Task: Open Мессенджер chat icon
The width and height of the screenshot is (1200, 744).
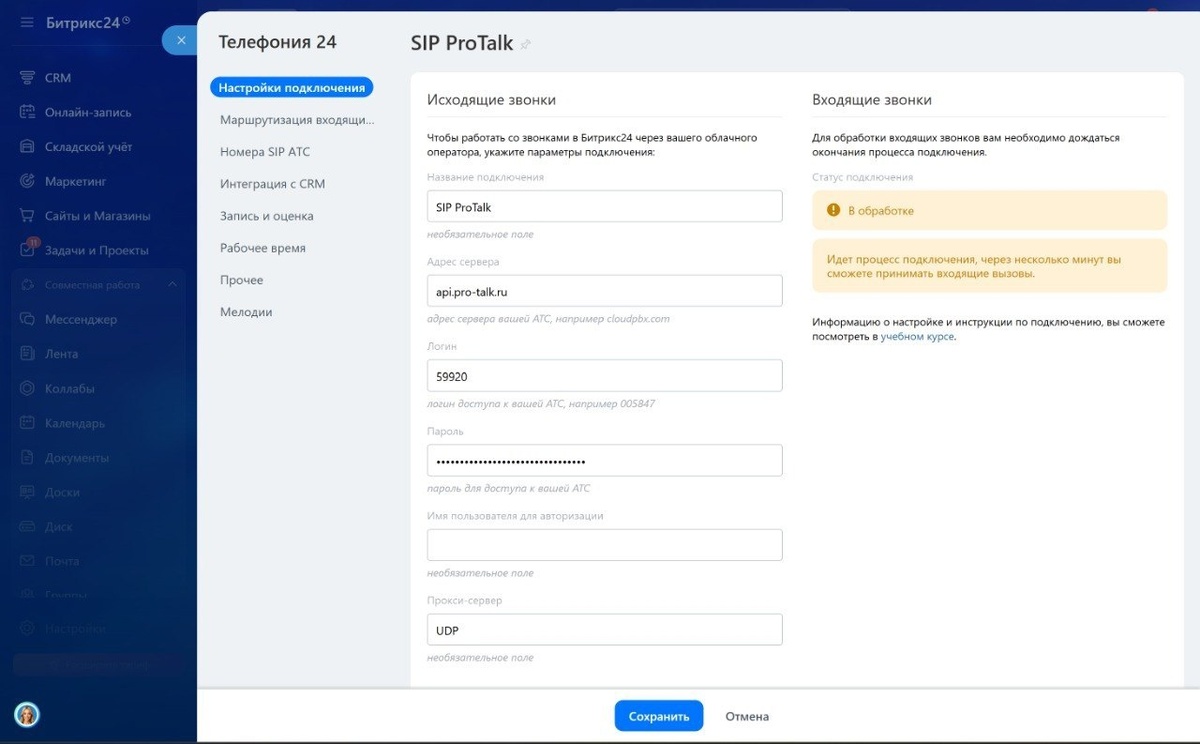Action: [x=27, y=320]
